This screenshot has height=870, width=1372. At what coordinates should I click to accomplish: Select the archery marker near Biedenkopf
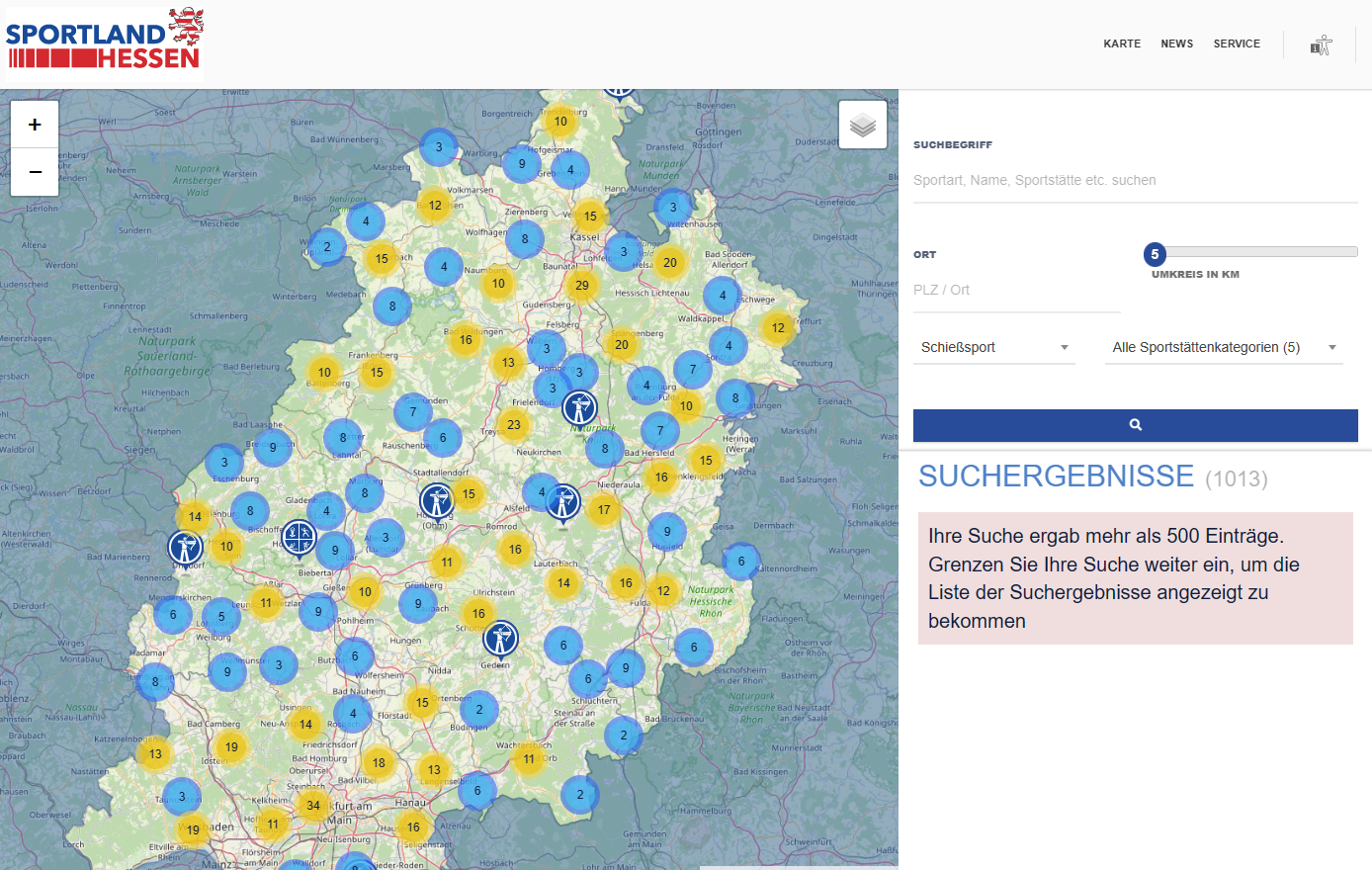[299, 537]
